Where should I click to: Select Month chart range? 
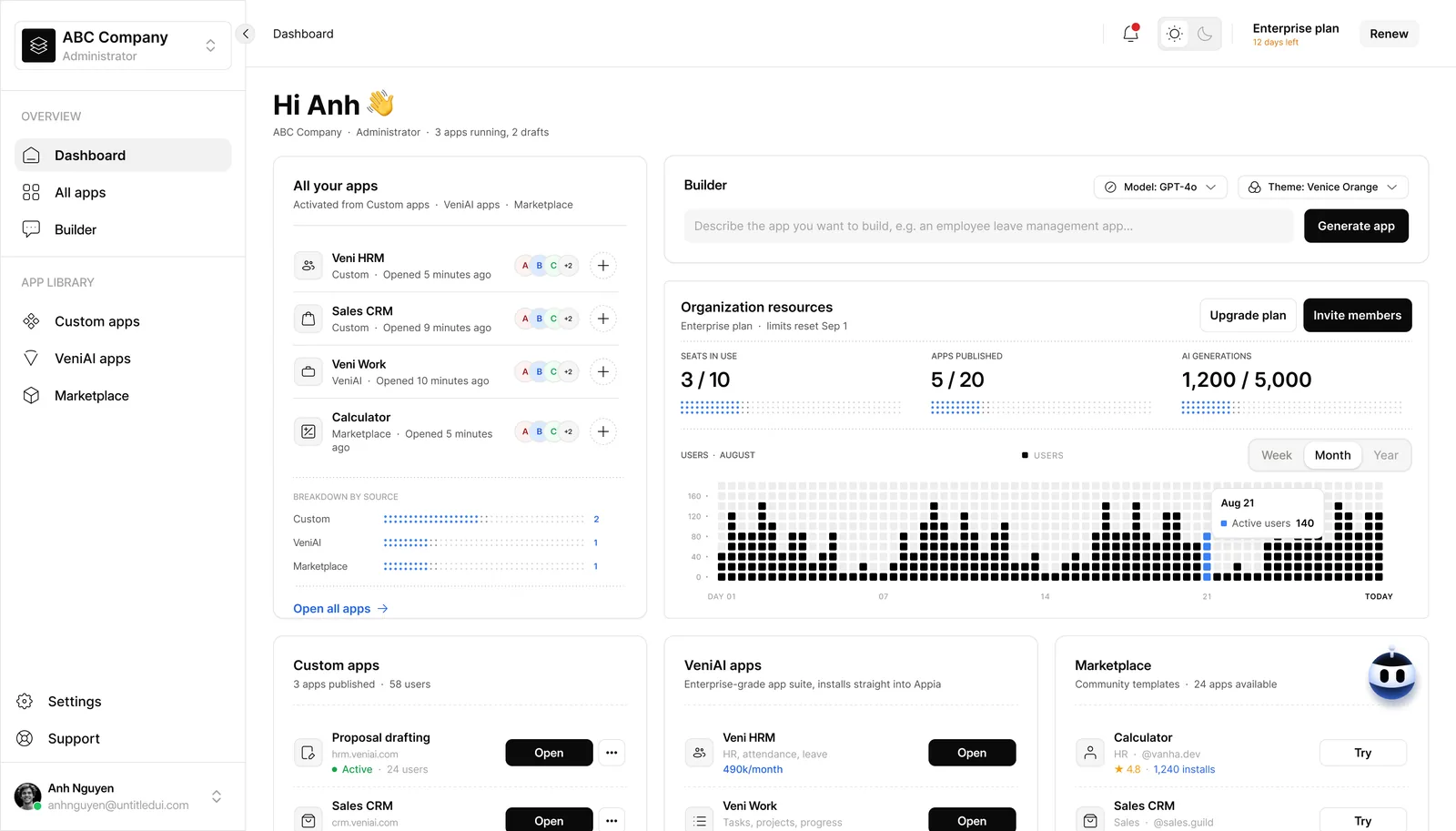1332,455
